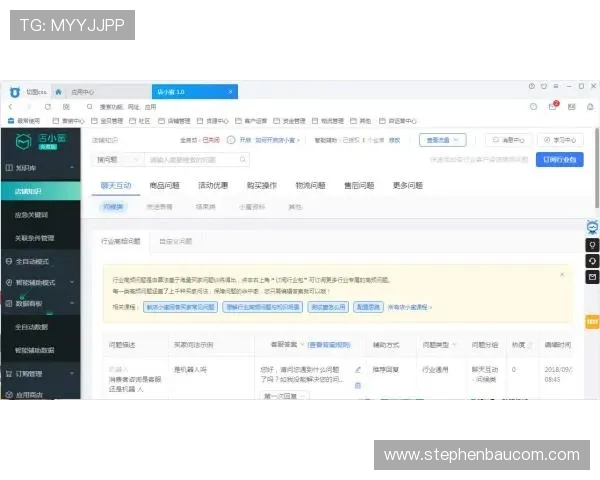Switch to the 行业高频问题 tab
This screenshot has height=480, width=600.
coord(121,241)
